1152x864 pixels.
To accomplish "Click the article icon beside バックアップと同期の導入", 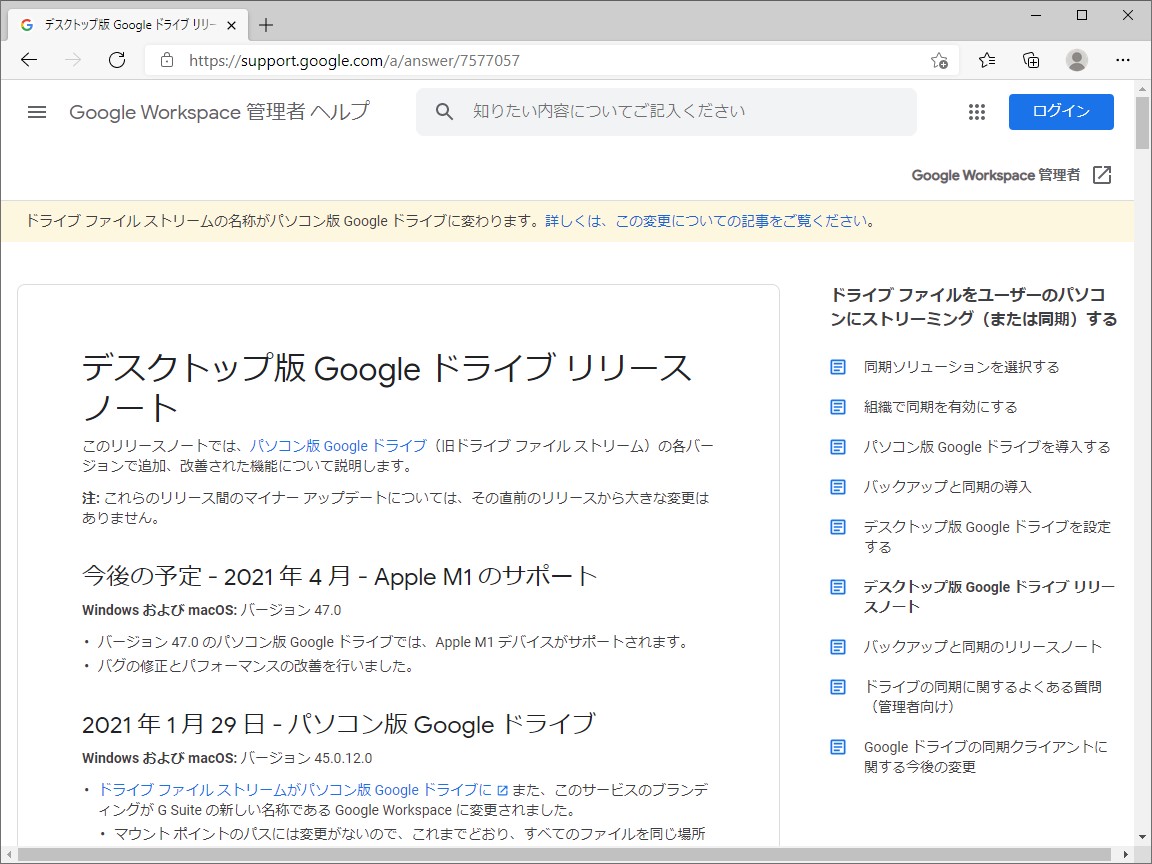I will 837,487.
